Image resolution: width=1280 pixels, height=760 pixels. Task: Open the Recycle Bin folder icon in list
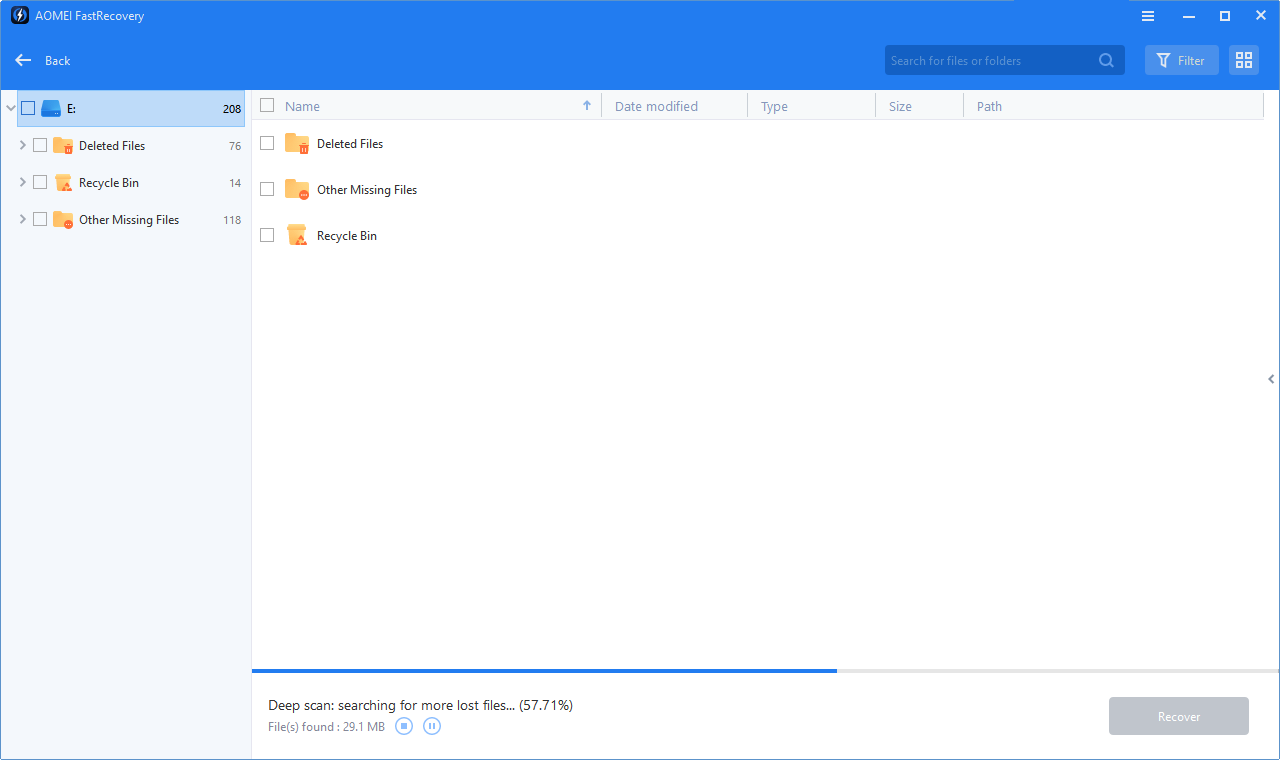click(x=296, y=235)
